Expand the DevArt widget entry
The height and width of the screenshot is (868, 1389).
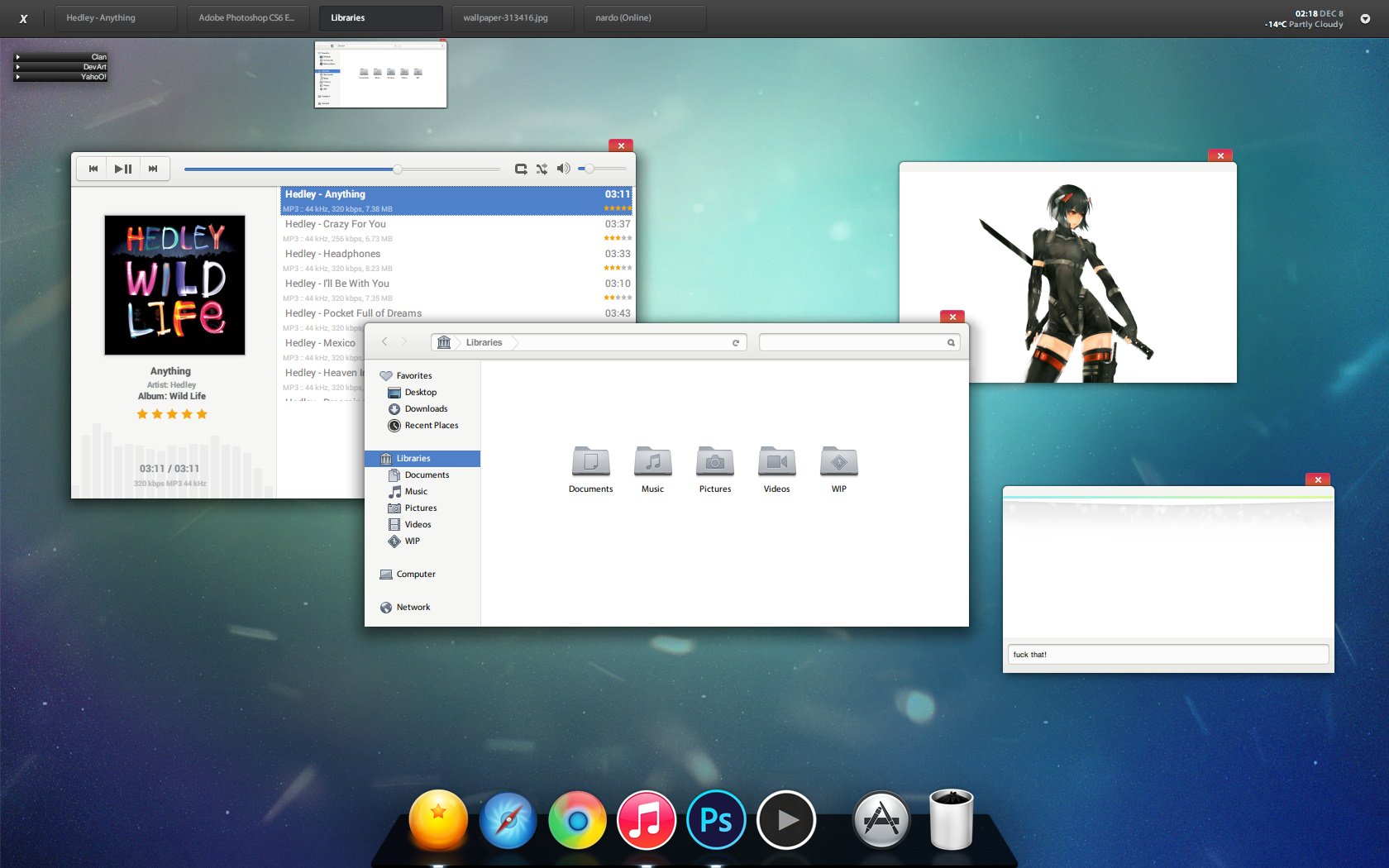click(x=60, y=67)
